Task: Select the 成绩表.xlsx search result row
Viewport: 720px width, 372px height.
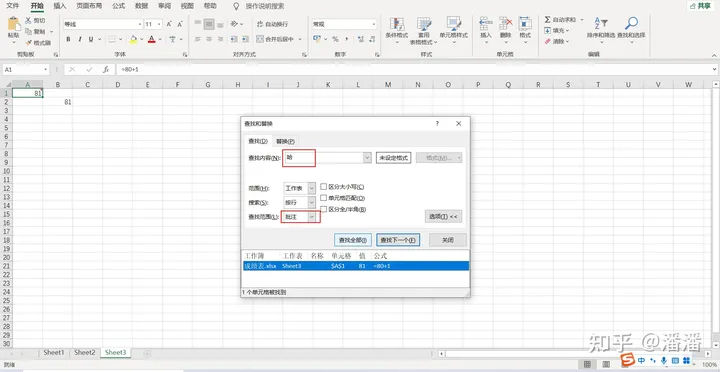Action: pos(355,266)
